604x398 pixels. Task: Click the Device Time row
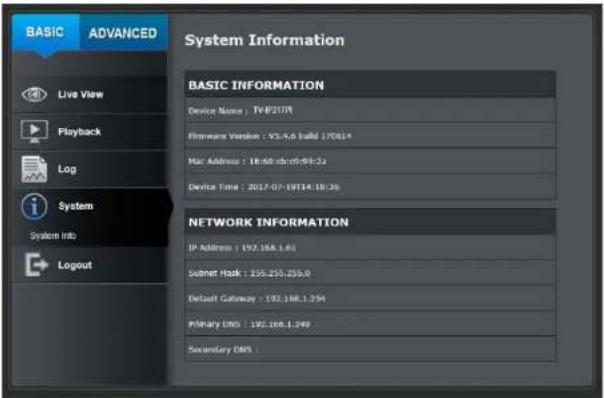point(370,187)
